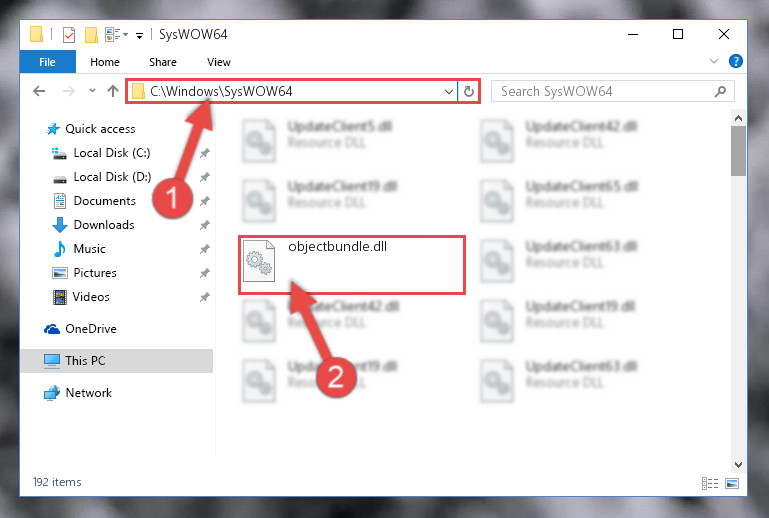This screenshot has width=769, height=518.
Task: Select the objectbundle.dll file
Action: point(352,265)
